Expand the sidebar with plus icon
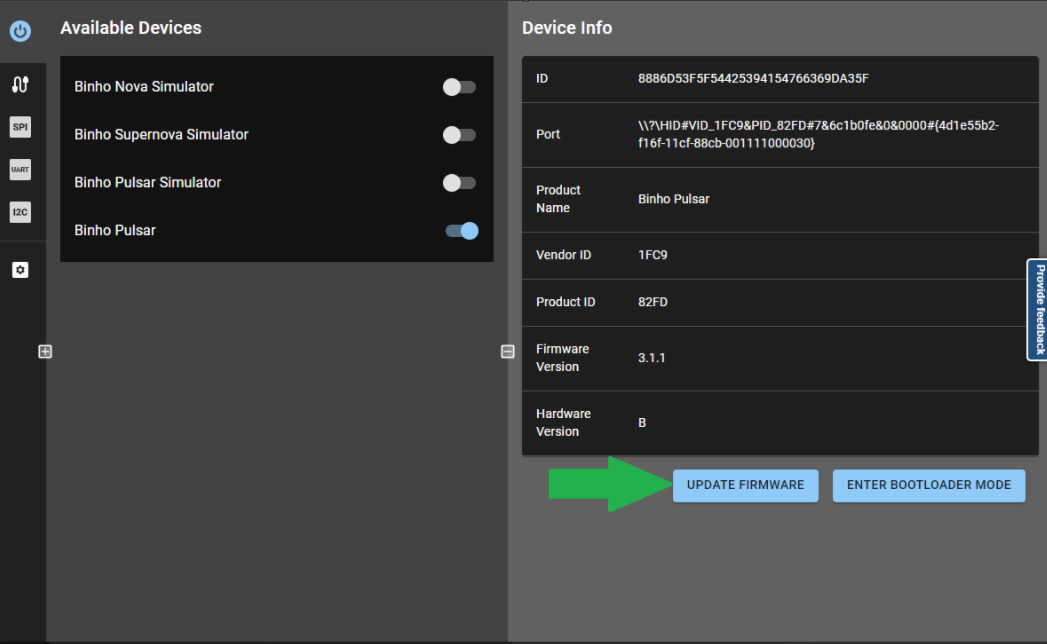 [x=45, y=351]
